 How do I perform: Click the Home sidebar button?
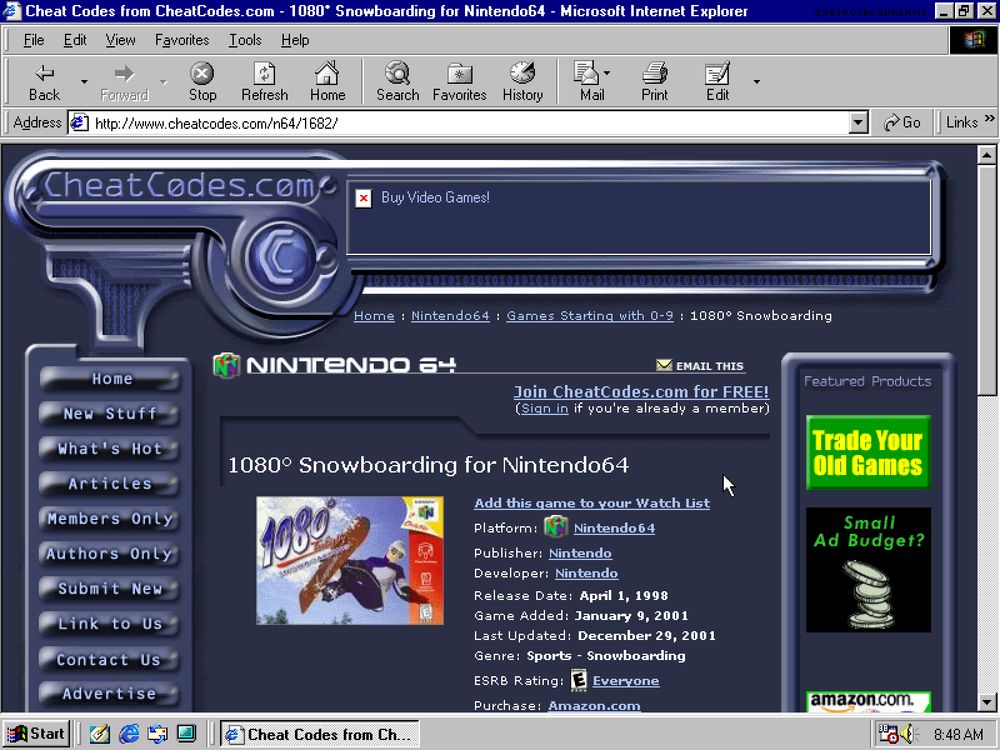click(110, 379)
